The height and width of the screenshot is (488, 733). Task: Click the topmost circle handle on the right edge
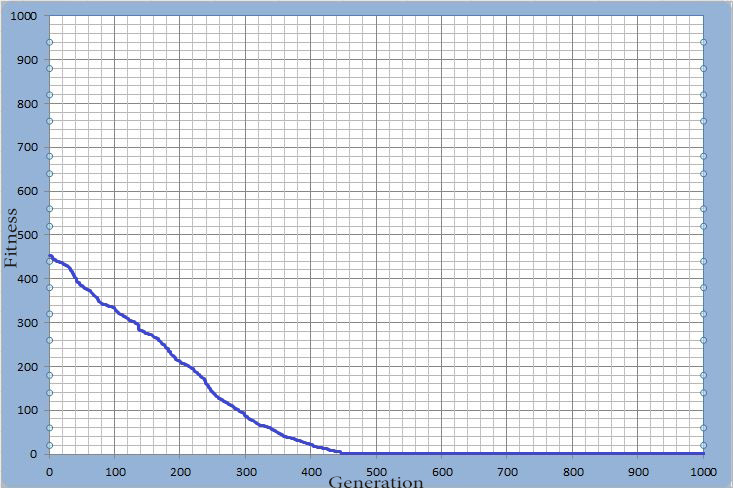[x=703, y=42]
